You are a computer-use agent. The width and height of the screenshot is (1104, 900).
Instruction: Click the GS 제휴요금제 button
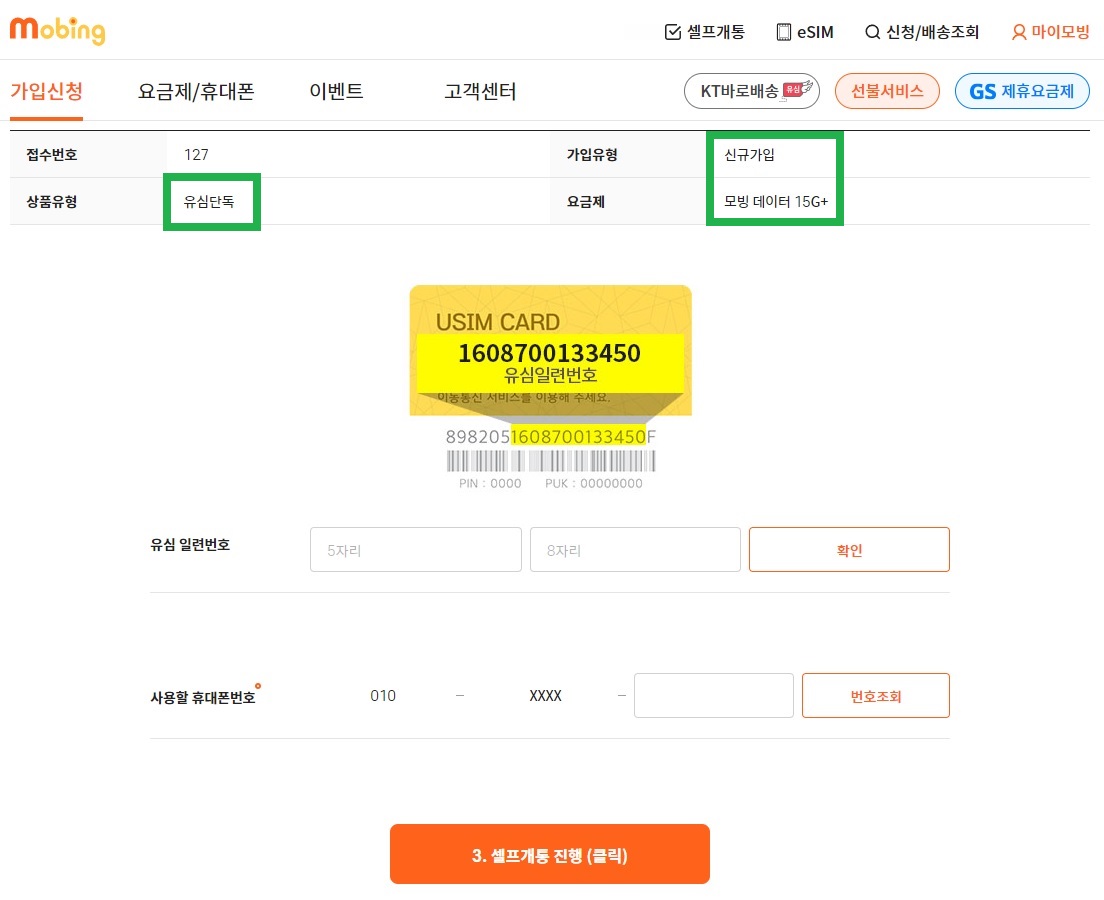(1022, 91)
